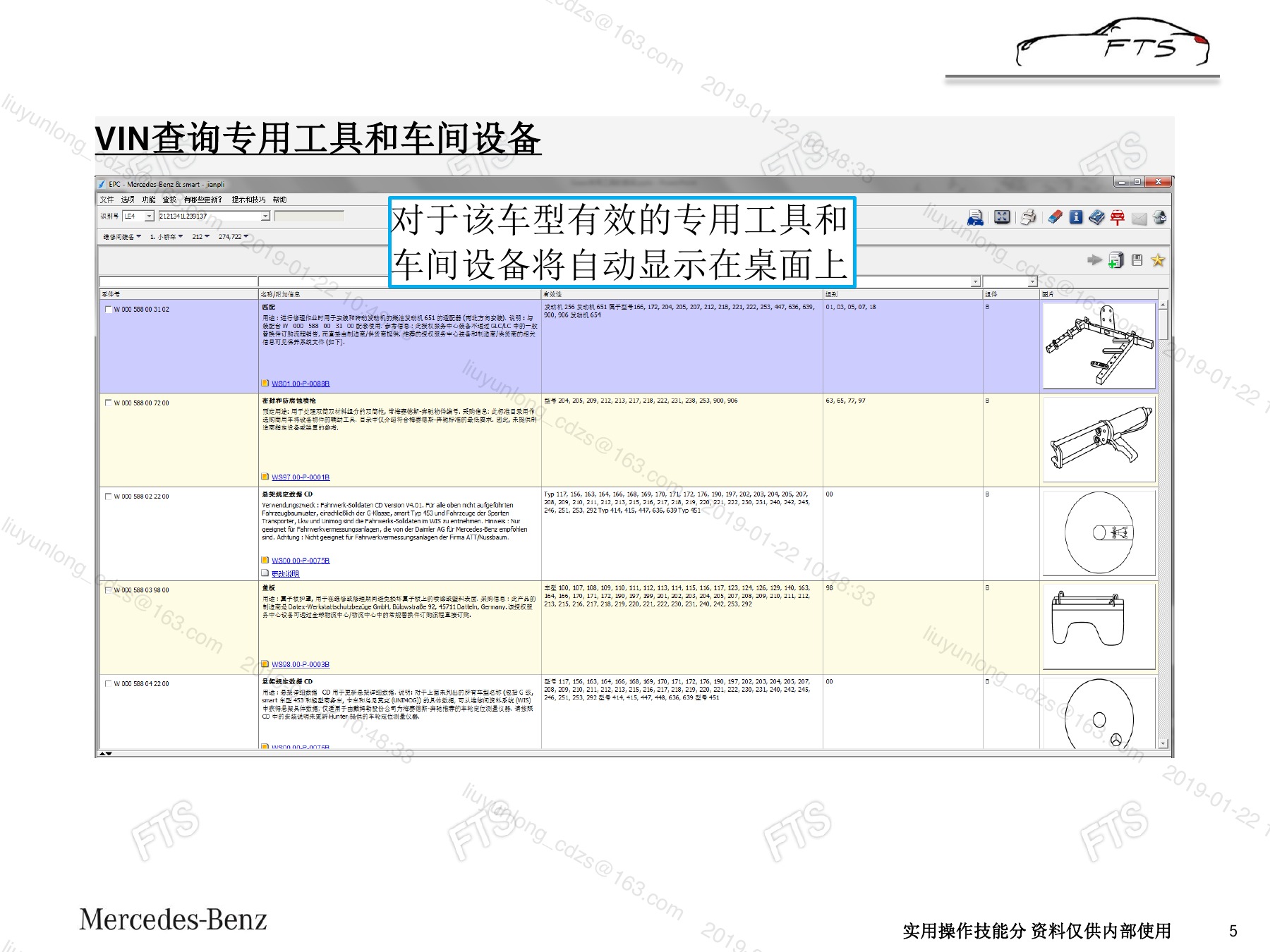
Task: Click the 零件号 part number filter field
Action: 179,281
